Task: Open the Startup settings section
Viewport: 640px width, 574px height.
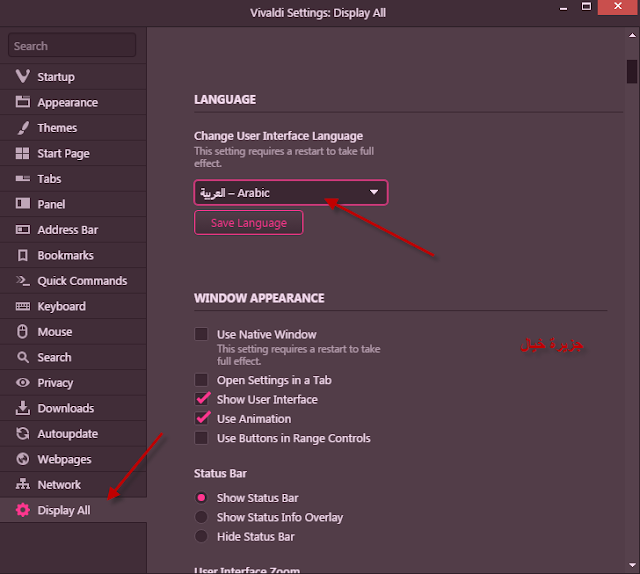Action: pyautogui.click(x=56, y=77)
